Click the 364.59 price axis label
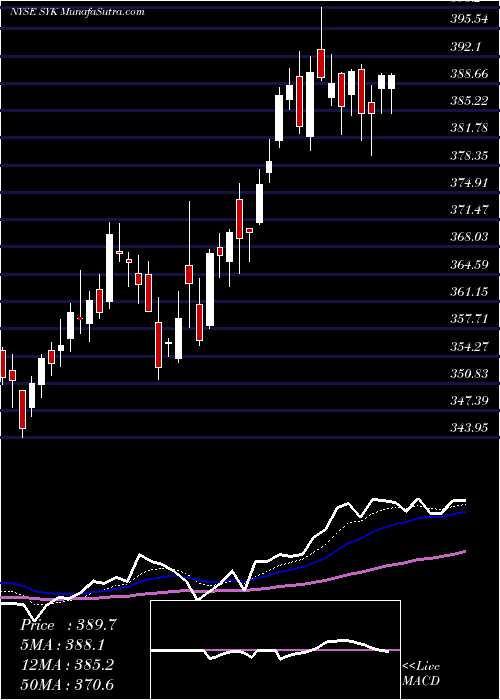 (469, 265)
